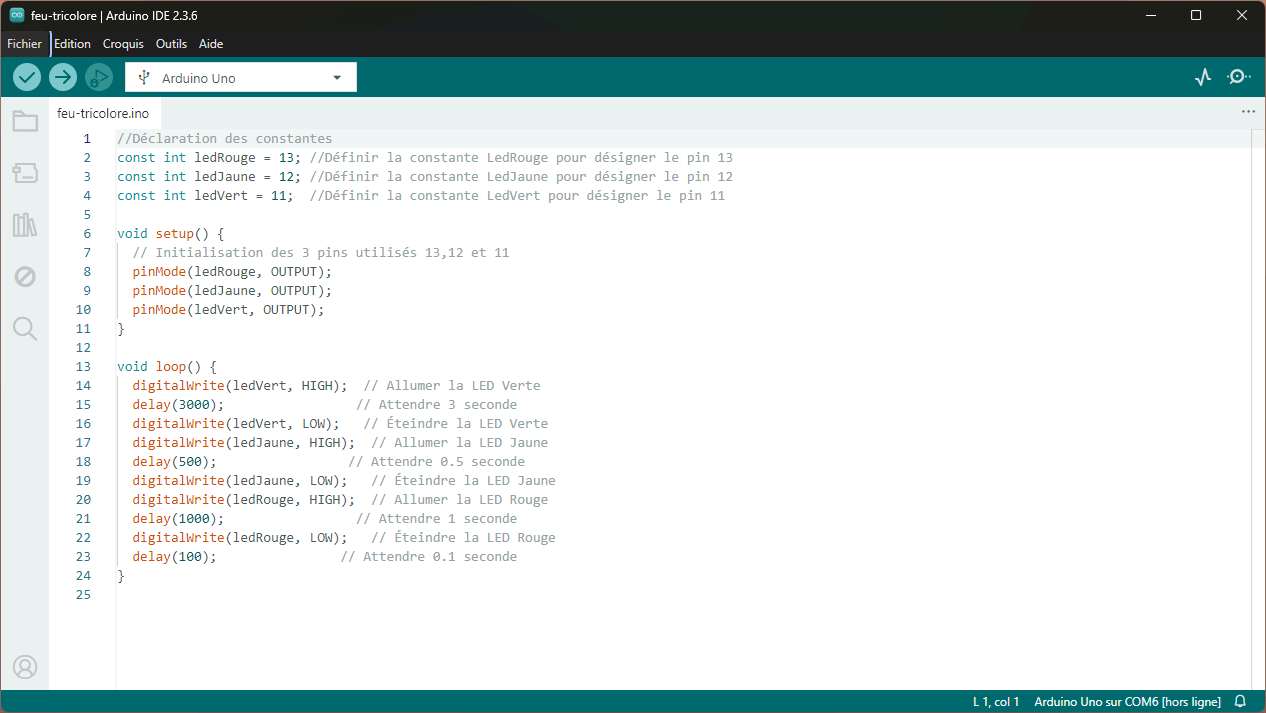Screen dimensions: 1266x713
Task: Open the Sketchbook folder icon in the sidebar
Action: coord(25,122)
